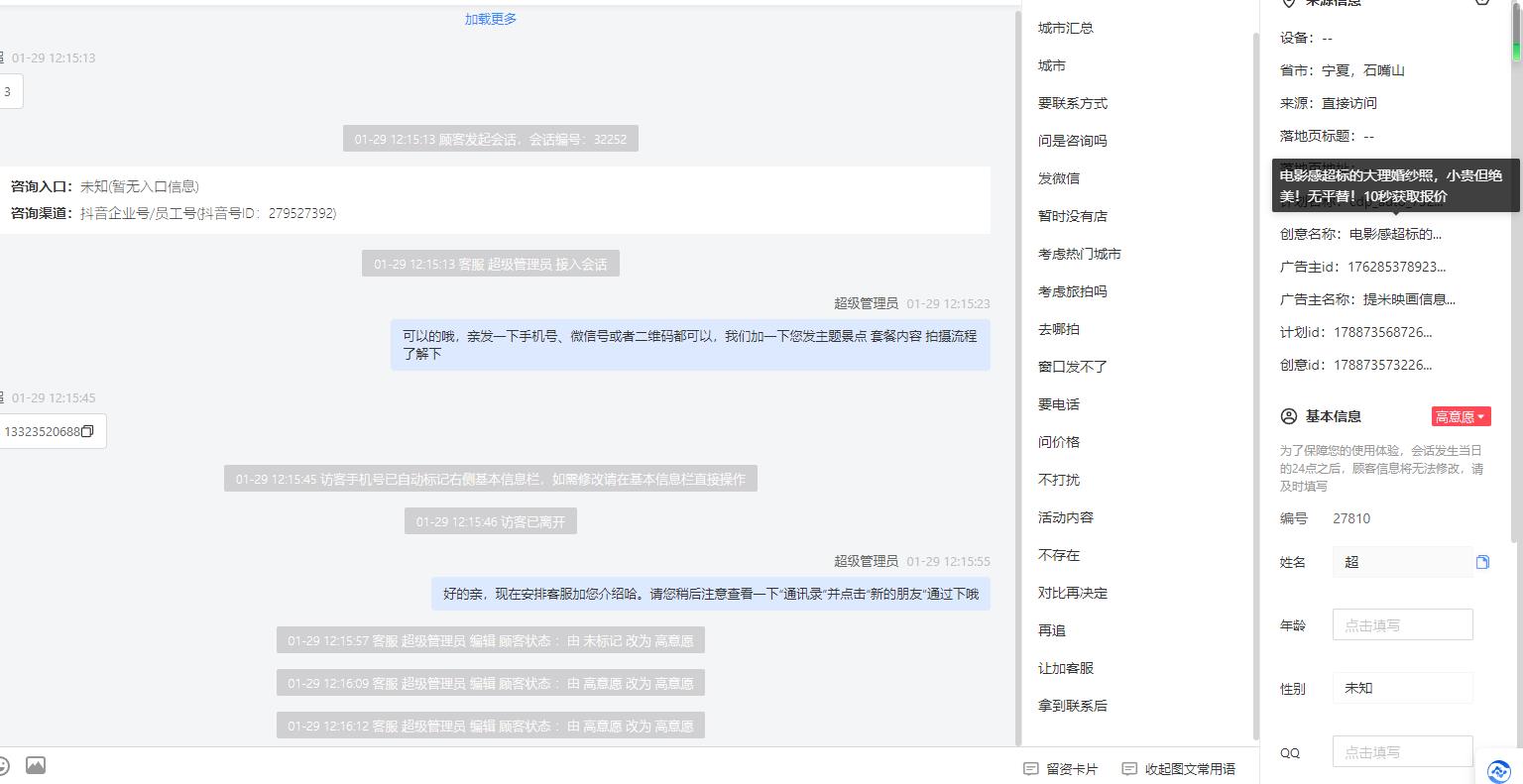Select quick reply 问是咨询吗
1523x784 pixels.
[x=1073, y=141]
